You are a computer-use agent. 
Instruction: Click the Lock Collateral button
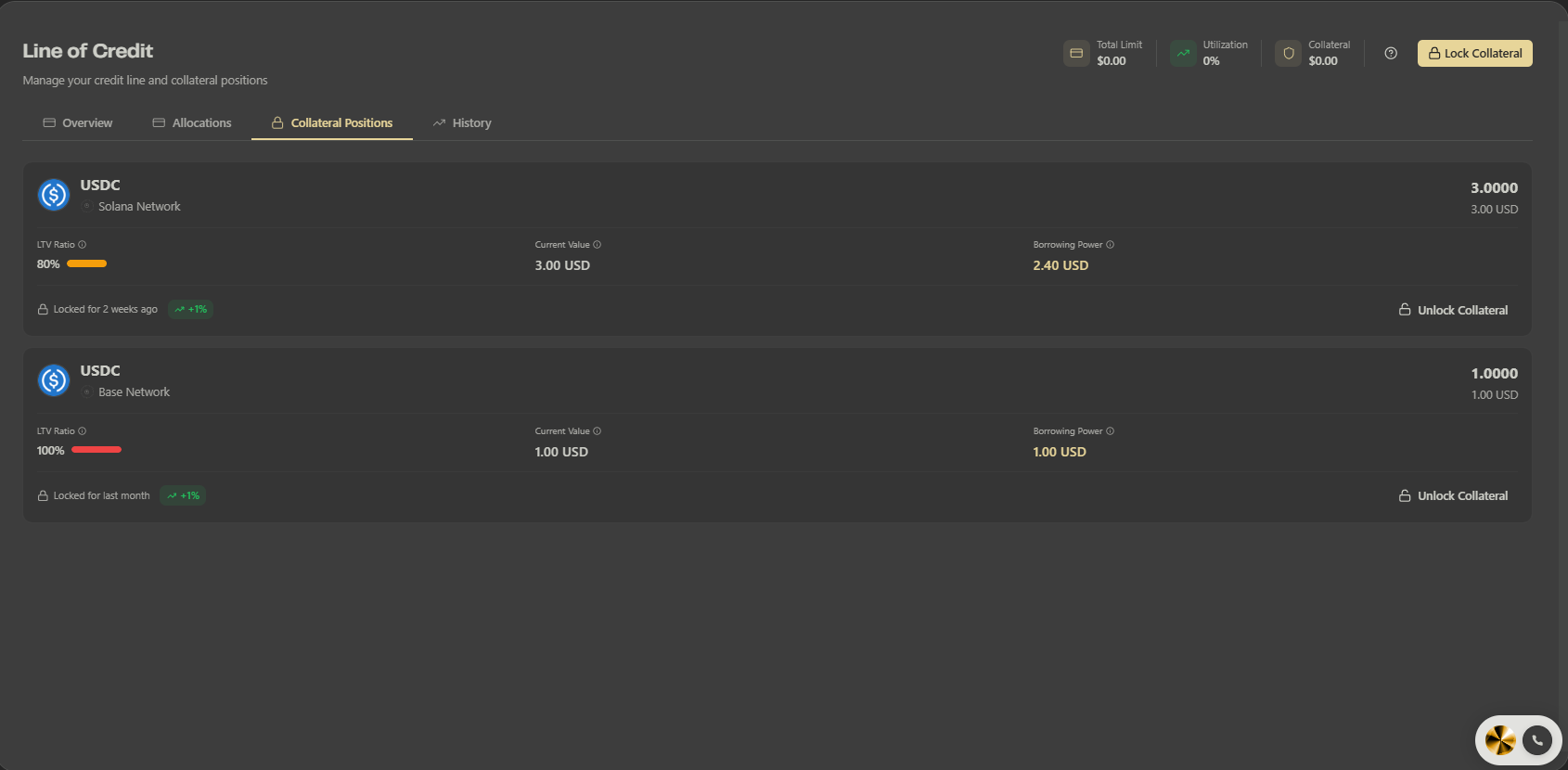tap(1474, 53)
